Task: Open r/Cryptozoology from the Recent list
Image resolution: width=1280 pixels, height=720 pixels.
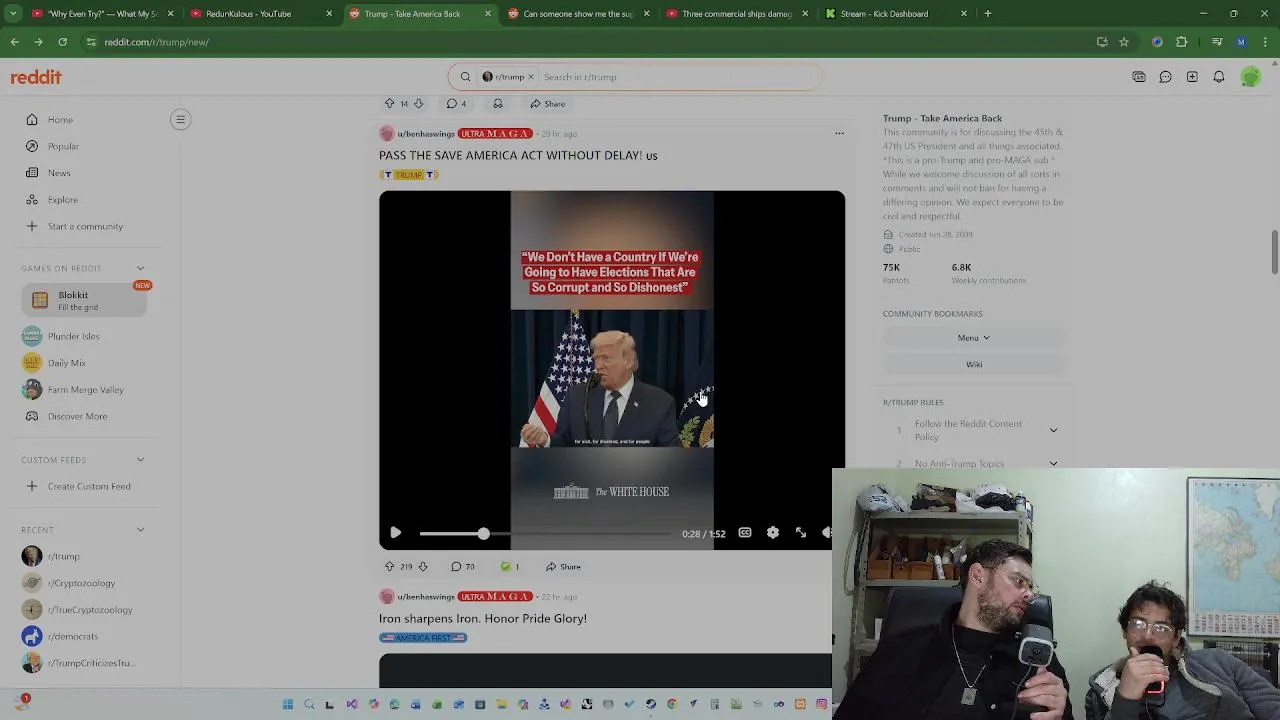Action: pos(81,583)
